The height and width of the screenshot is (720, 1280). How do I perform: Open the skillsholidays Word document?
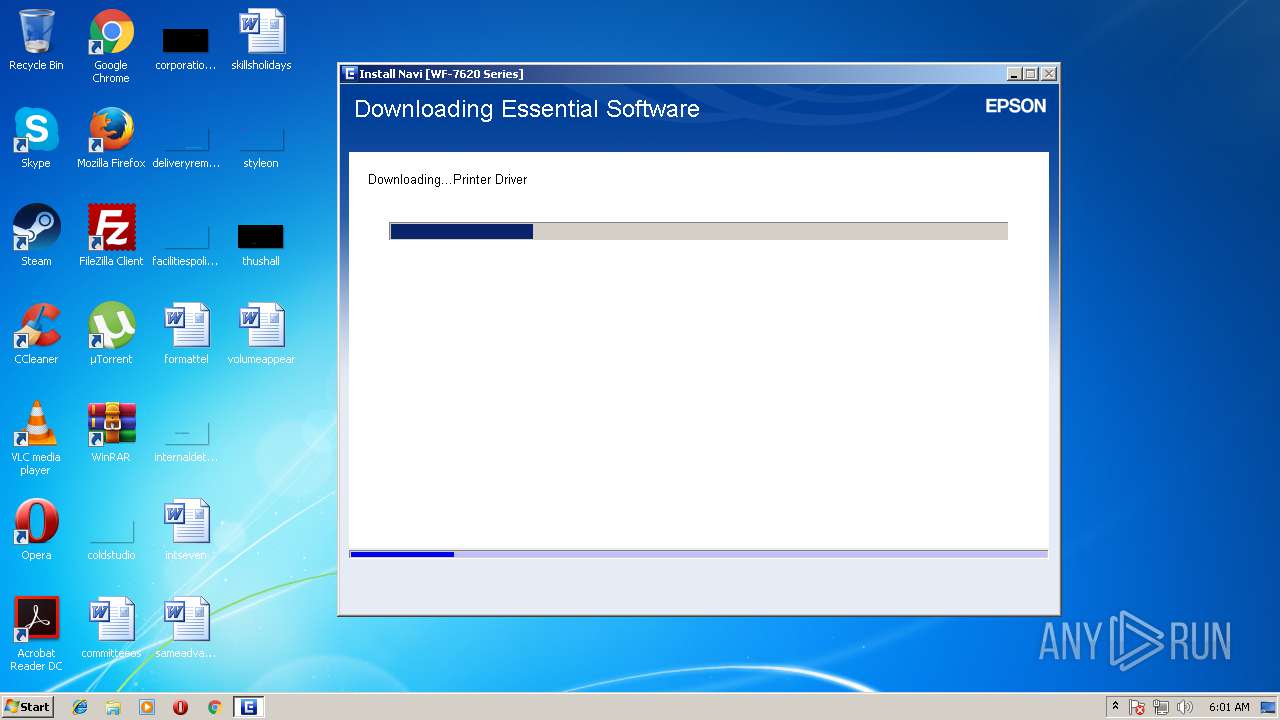tap(261, 40)
